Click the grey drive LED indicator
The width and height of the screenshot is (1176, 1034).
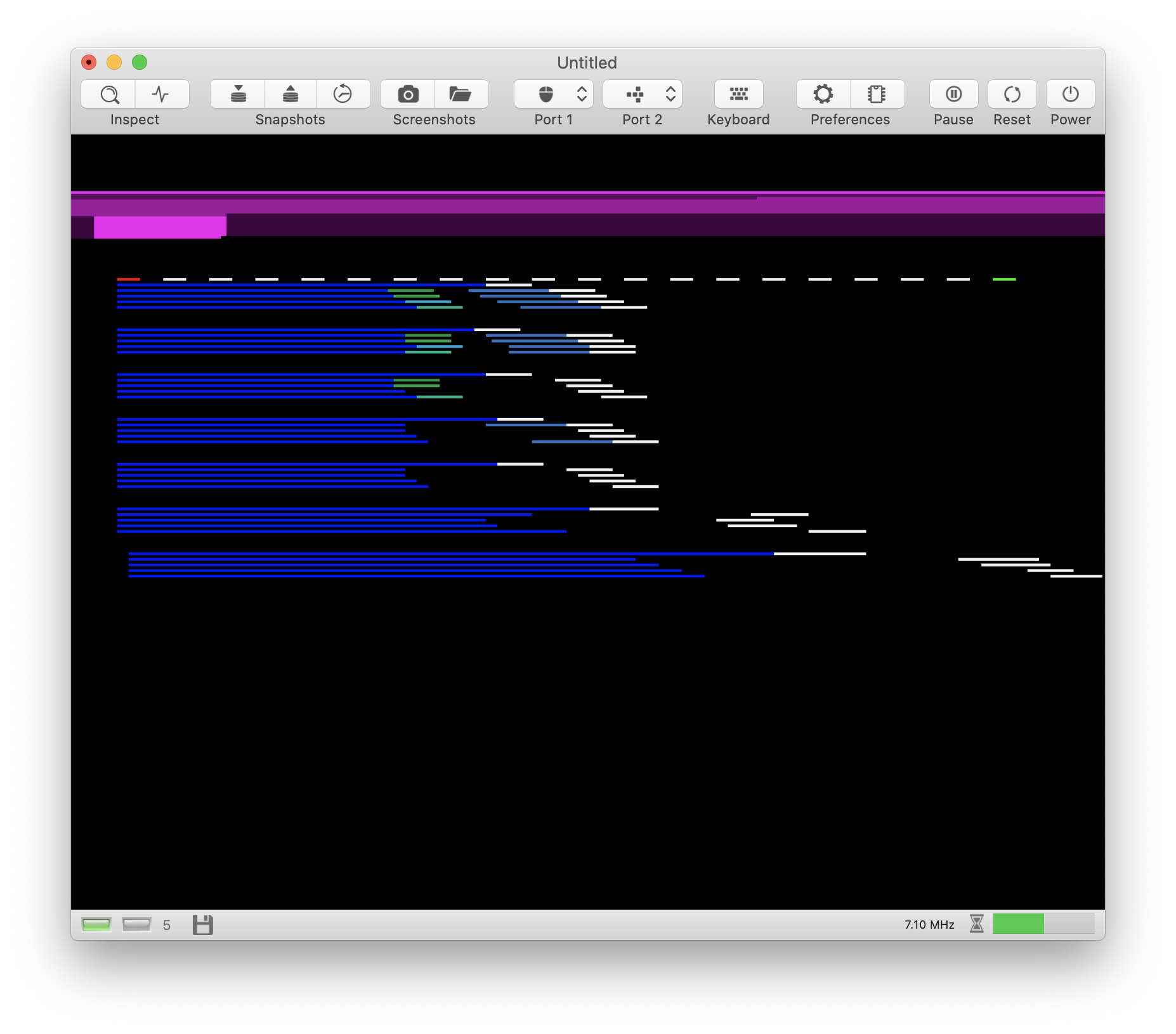click(136, 925)
